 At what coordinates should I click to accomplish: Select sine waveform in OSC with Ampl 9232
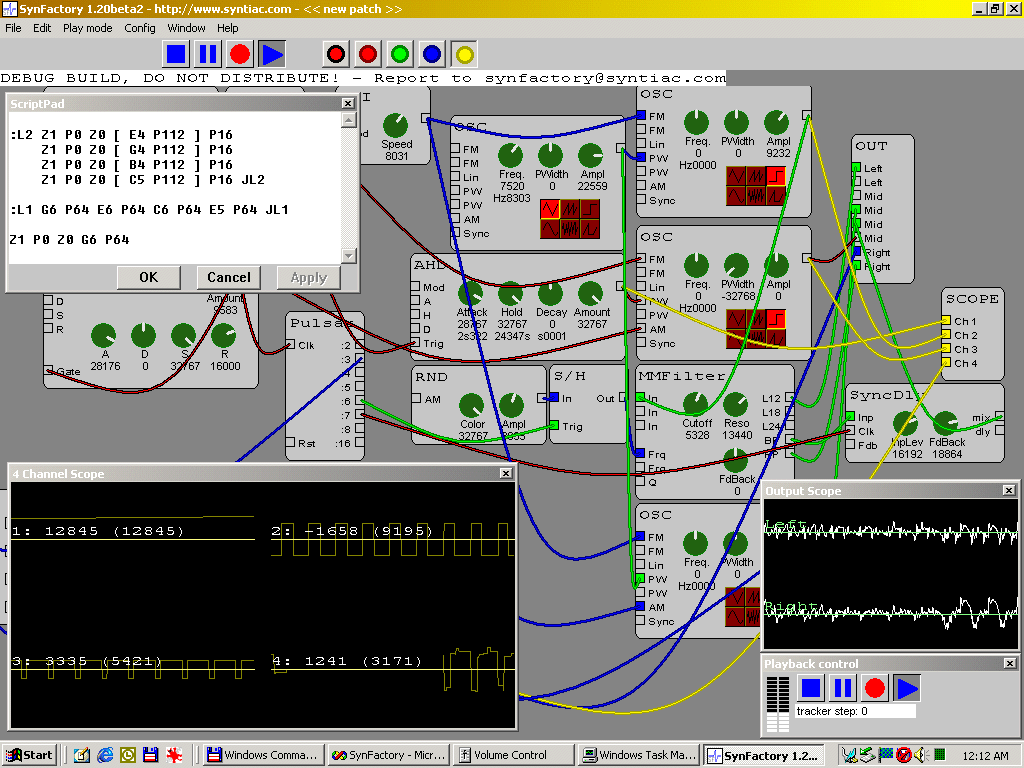(736, 195)
